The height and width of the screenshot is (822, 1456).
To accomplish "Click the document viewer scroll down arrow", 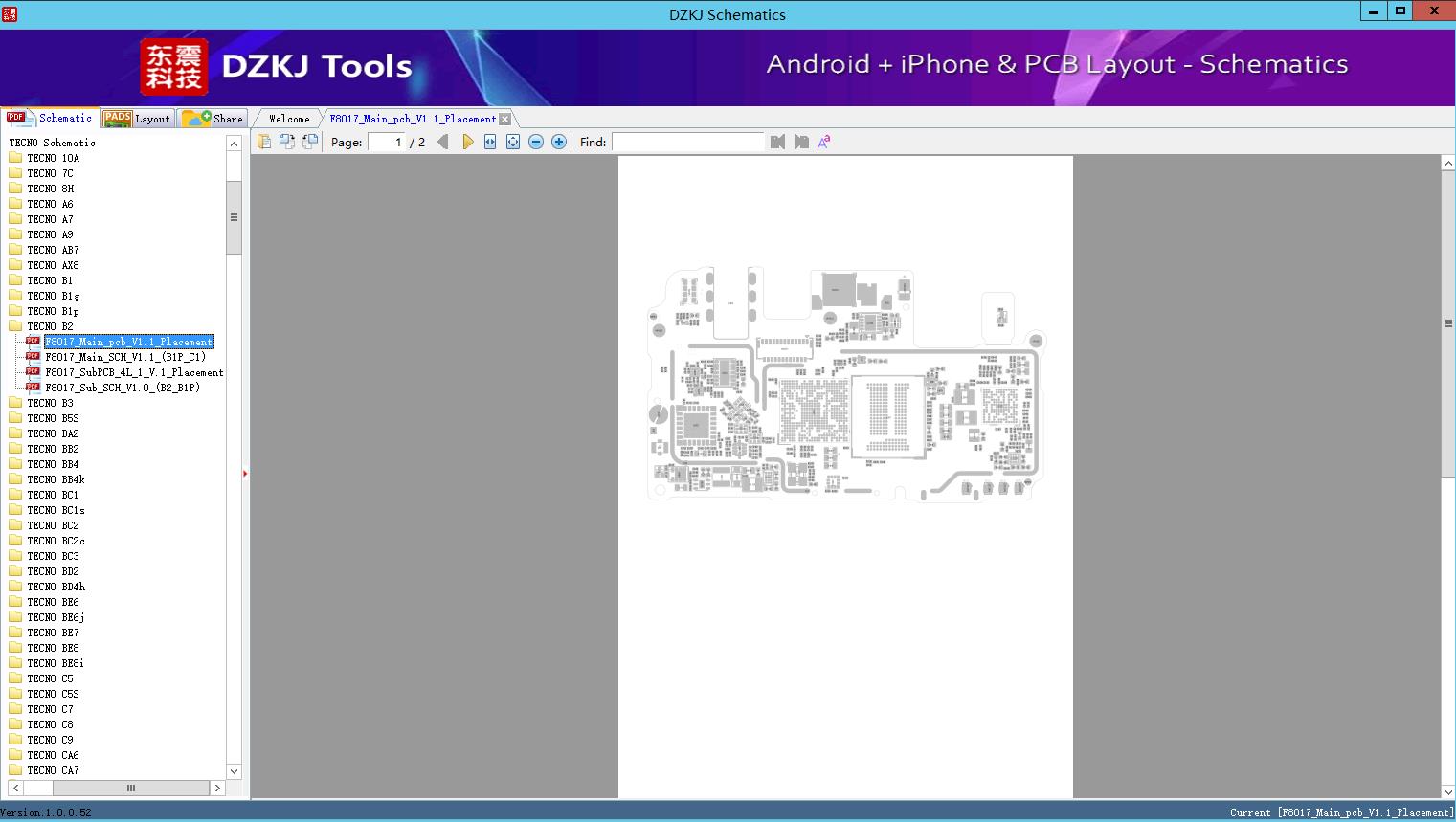I will (x=1448, y=791).
